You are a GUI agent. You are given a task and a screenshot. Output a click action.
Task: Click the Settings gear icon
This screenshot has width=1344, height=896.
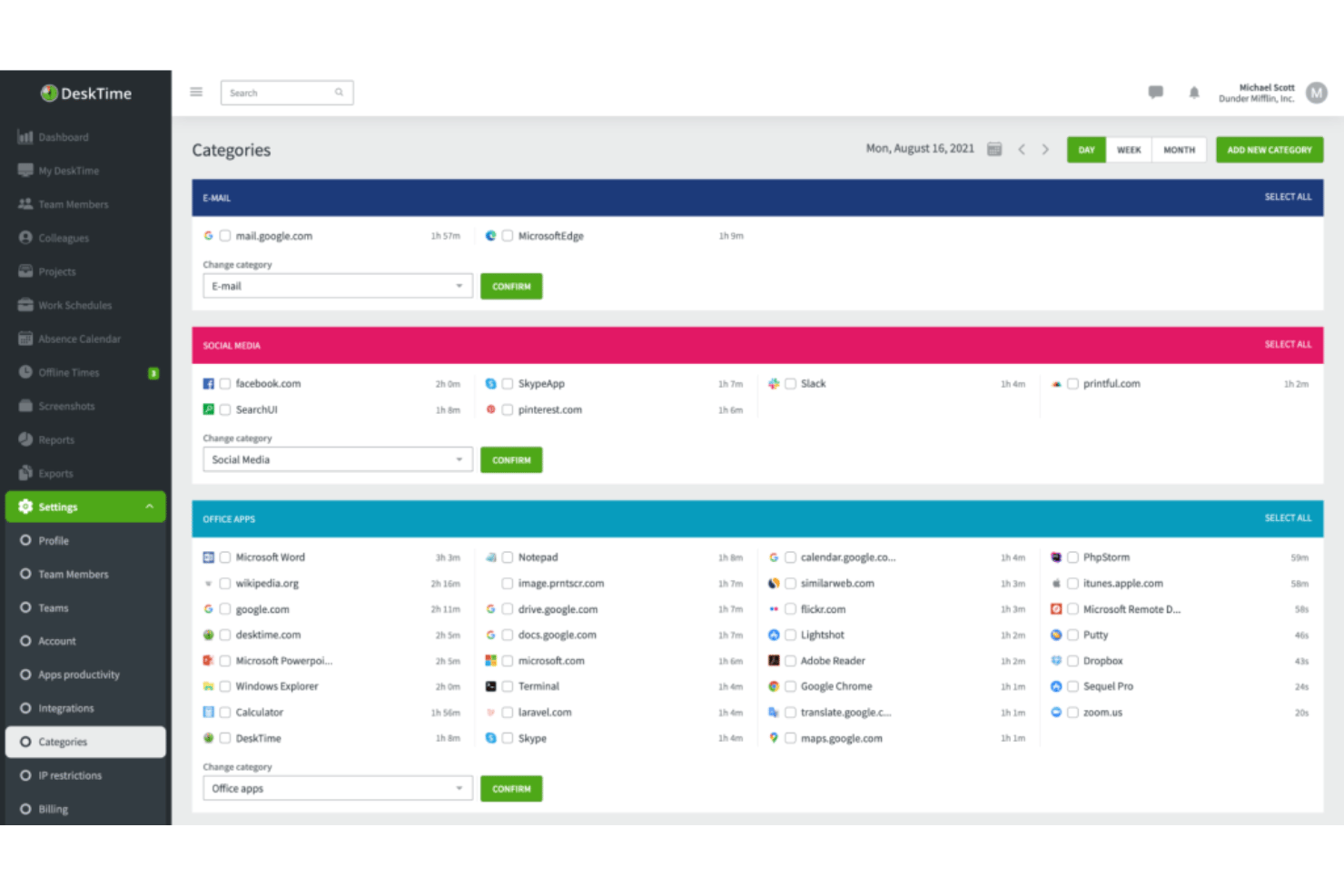tap(25, 507)
